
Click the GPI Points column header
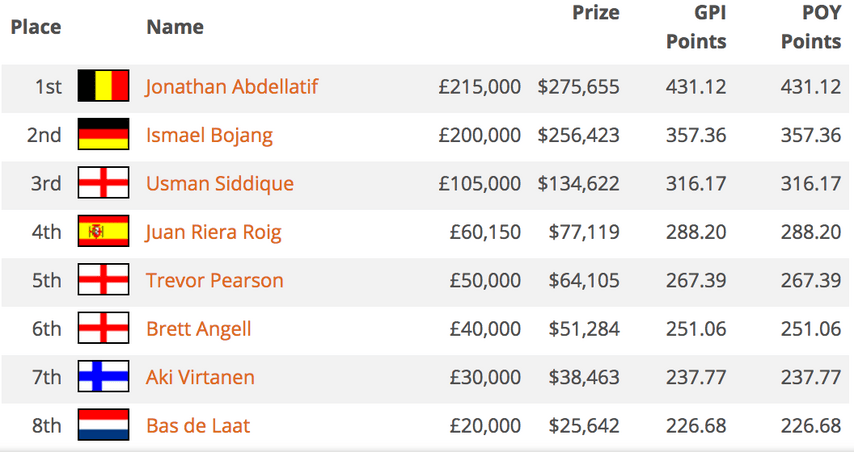tap(697, 27)
